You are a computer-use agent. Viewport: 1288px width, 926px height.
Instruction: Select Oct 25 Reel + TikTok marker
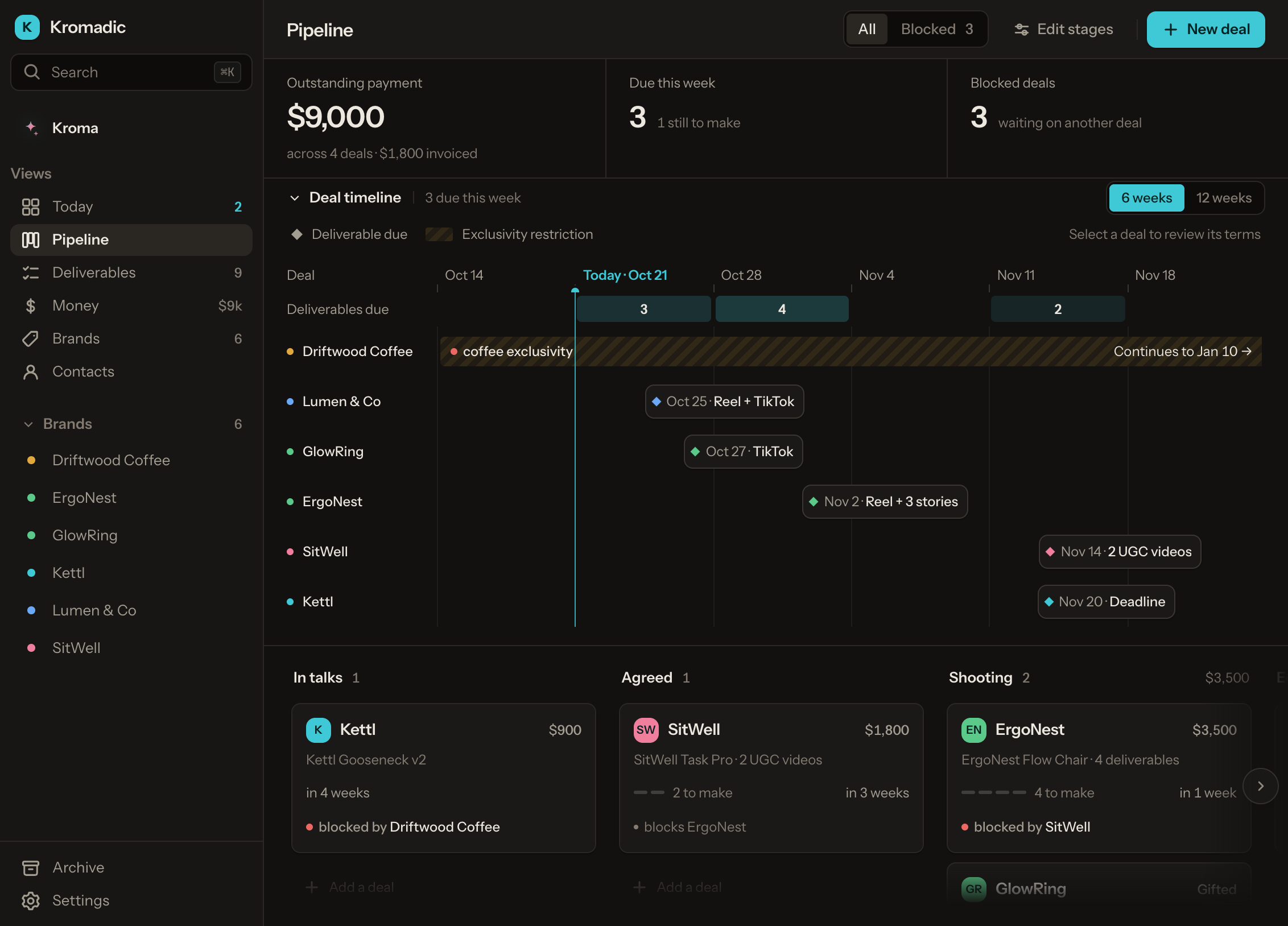[724, 402]
